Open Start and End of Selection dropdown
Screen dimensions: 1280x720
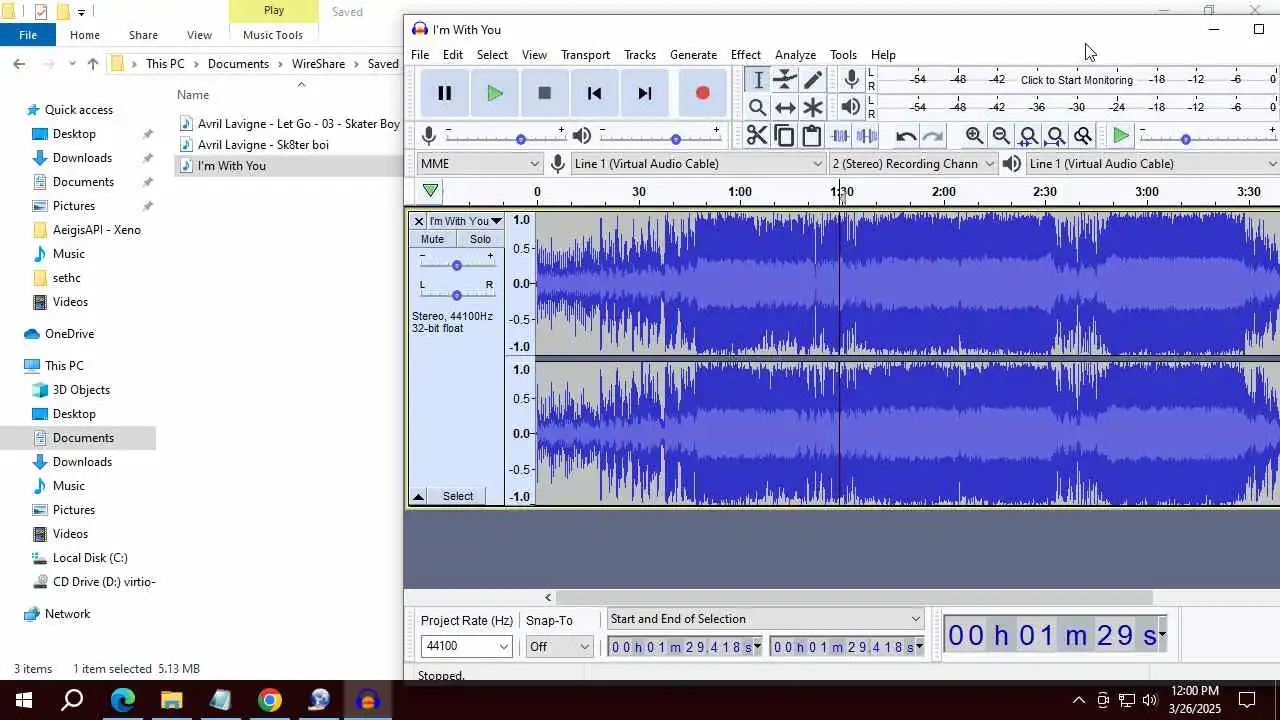click(765, 619)
